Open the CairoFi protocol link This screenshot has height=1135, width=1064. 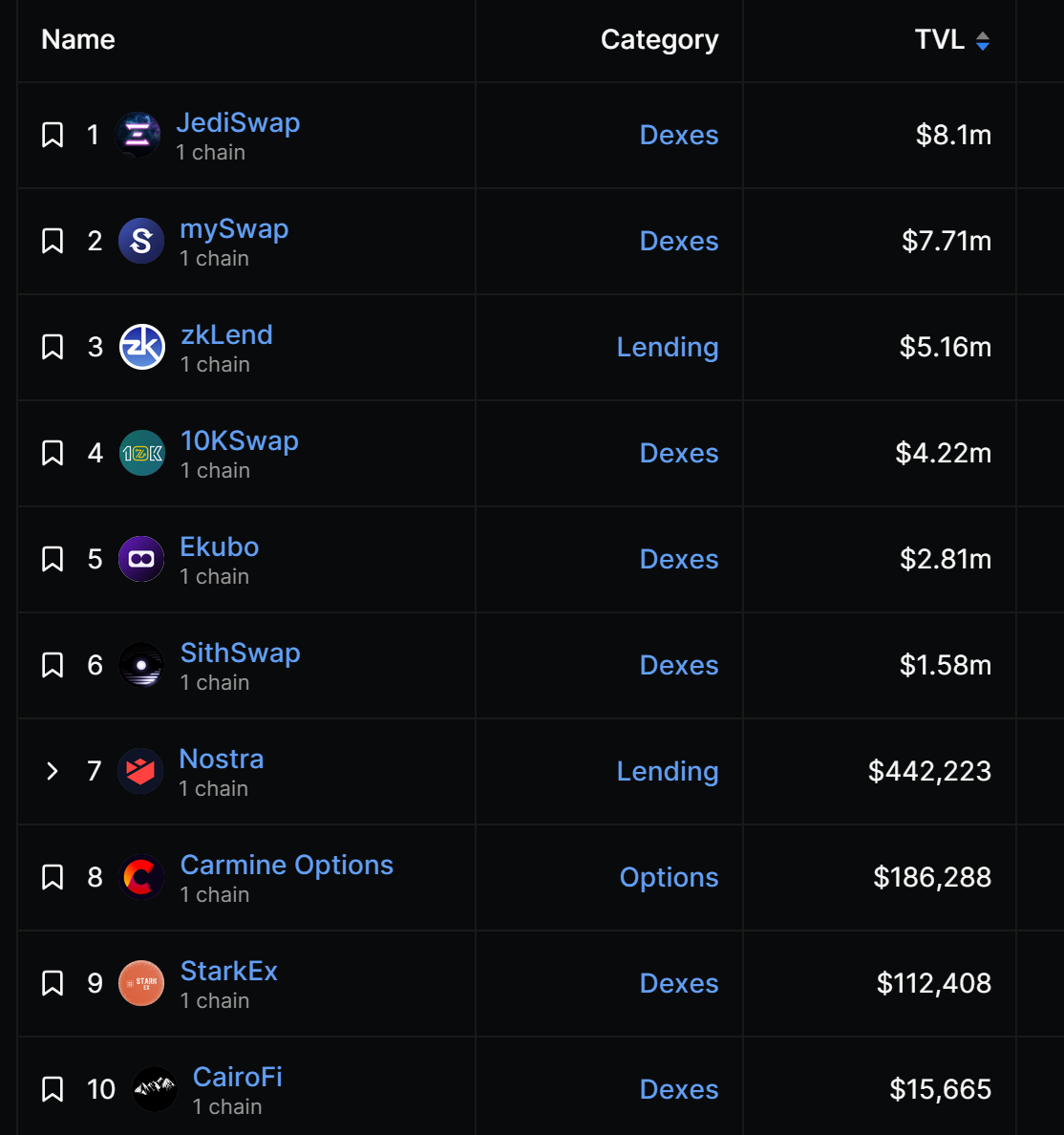tap(238, 1077)
